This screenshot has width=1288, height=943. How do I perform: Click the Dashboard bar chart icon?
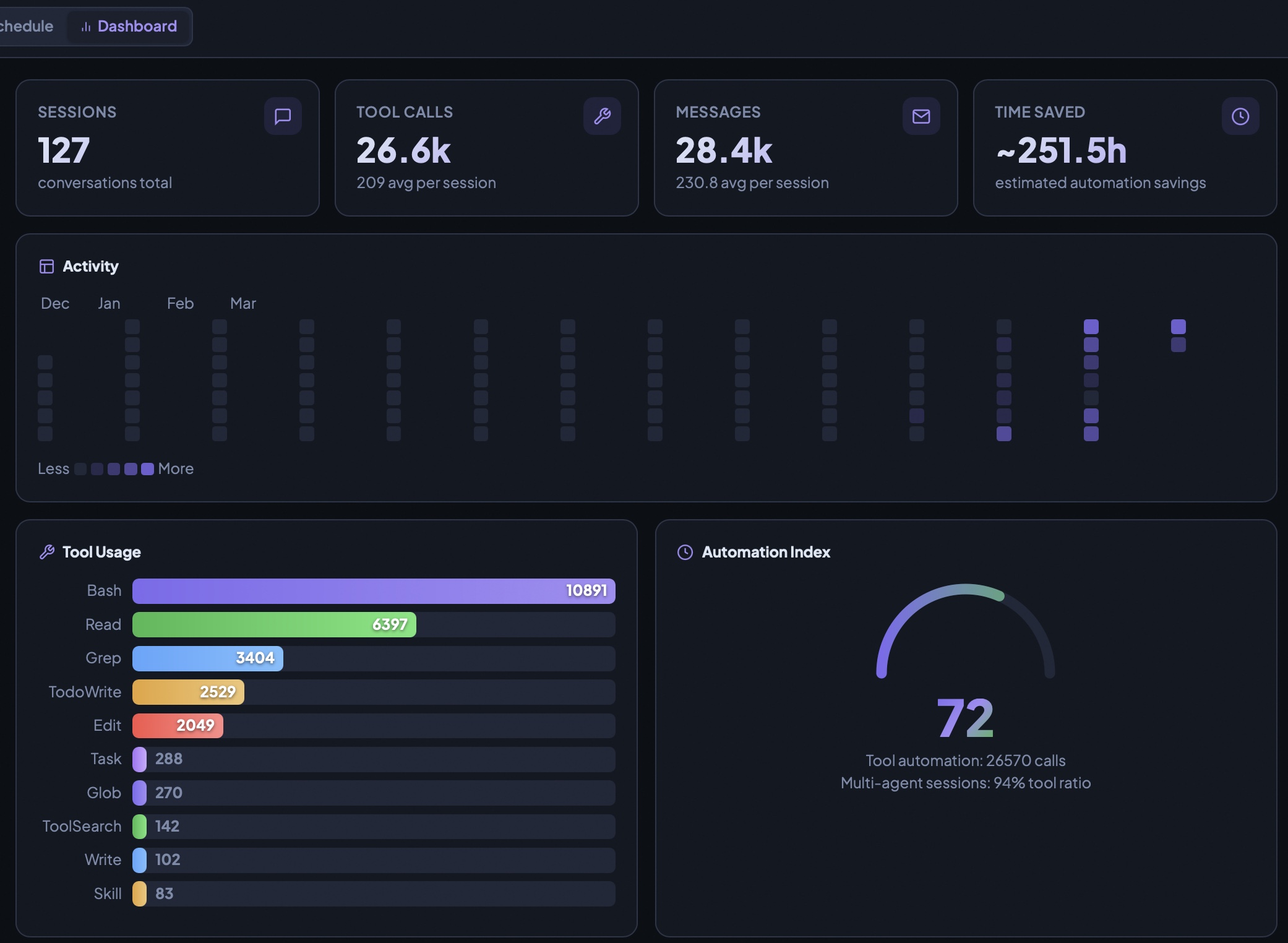[86, 27]
